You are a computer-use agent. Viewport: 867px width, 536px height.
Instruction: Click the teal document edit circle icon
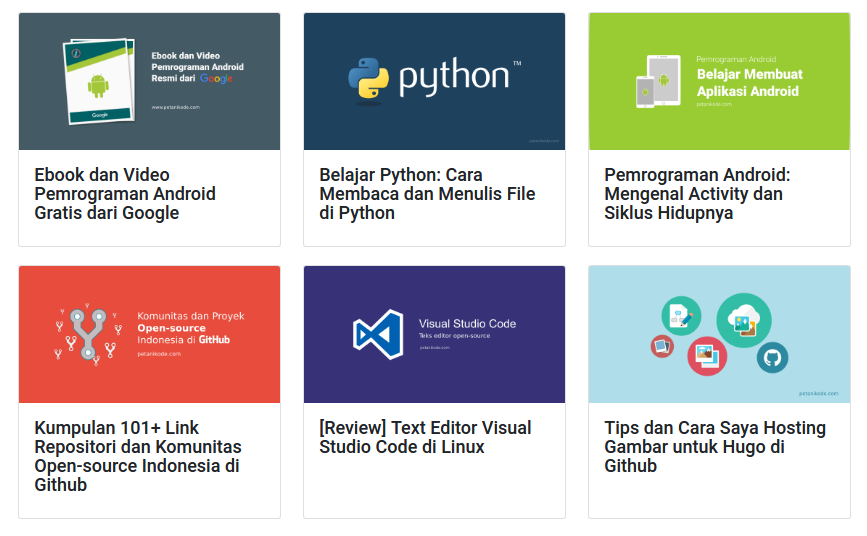(681, 316)
